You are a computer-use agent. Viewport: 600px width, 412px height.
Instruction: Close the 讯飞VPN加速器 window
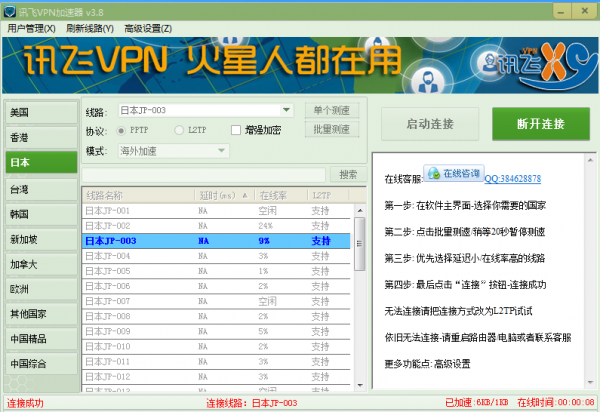tap(585, 11)
